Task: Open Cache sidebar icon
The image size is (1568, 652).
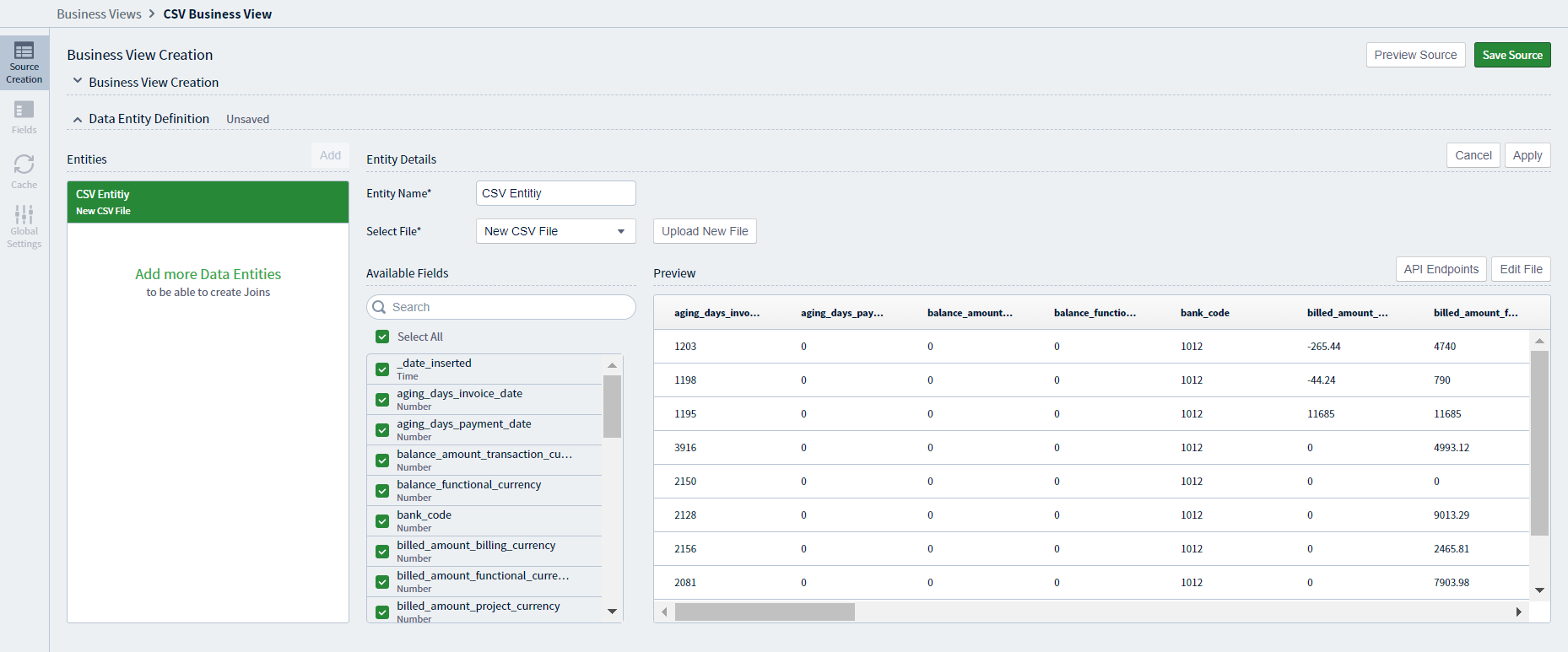Action: pyautogui.click(x=24, y=171)
